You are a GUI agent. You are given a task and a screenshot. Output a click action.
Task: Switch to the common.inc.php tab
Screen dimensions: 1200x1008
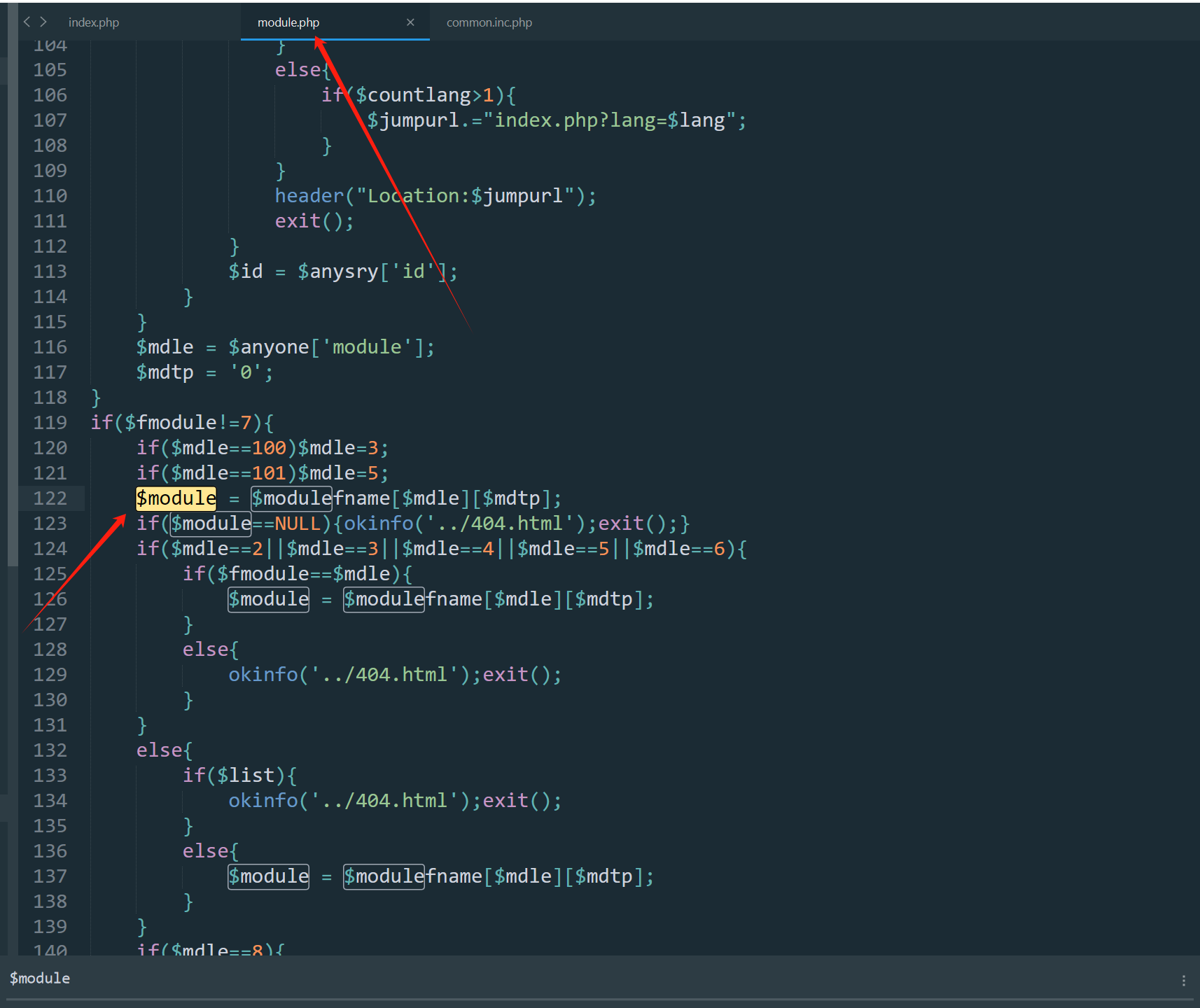point(489,22)
